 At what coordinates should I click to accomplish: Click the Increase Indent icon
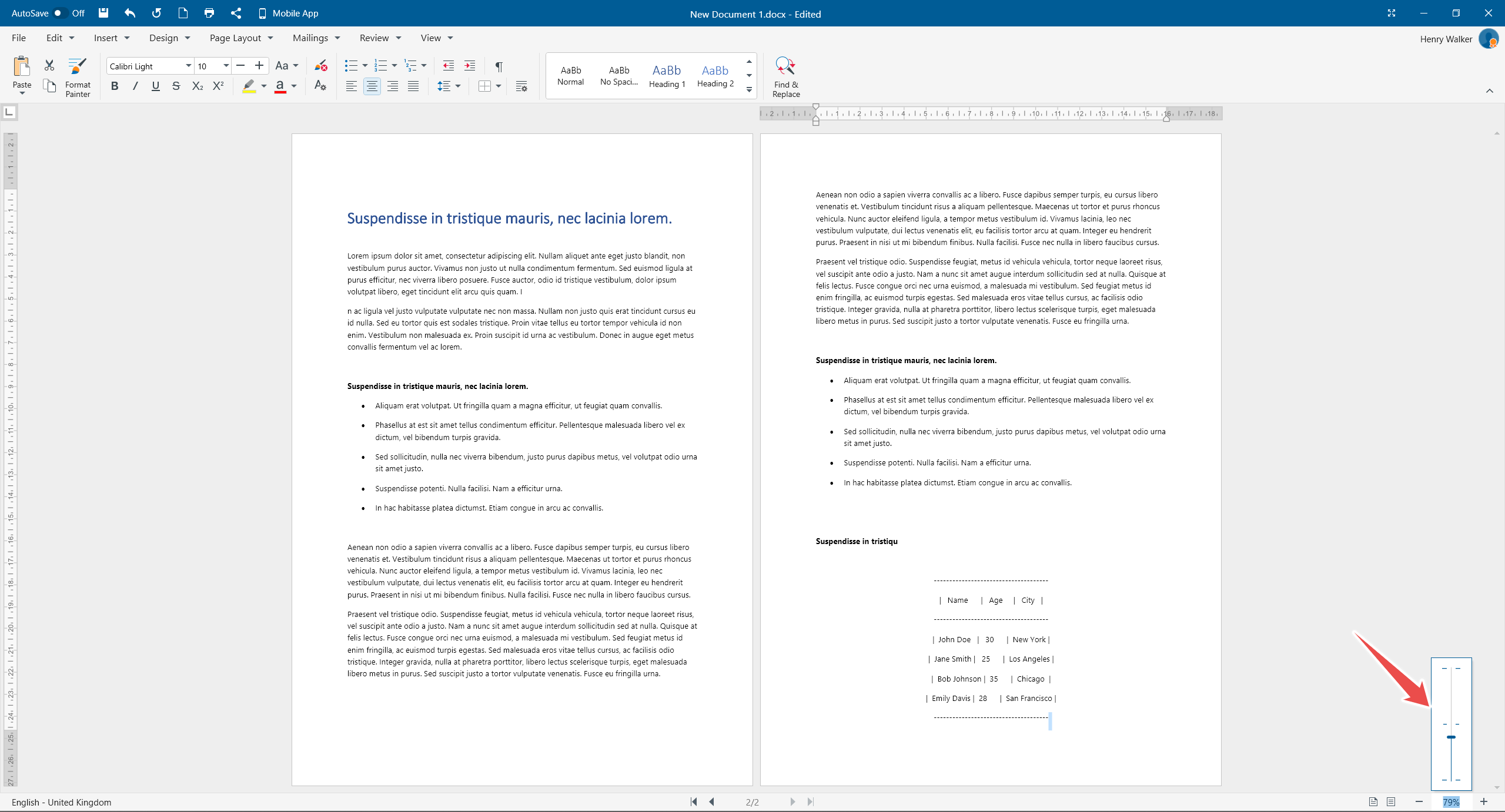tap(469, 66)
